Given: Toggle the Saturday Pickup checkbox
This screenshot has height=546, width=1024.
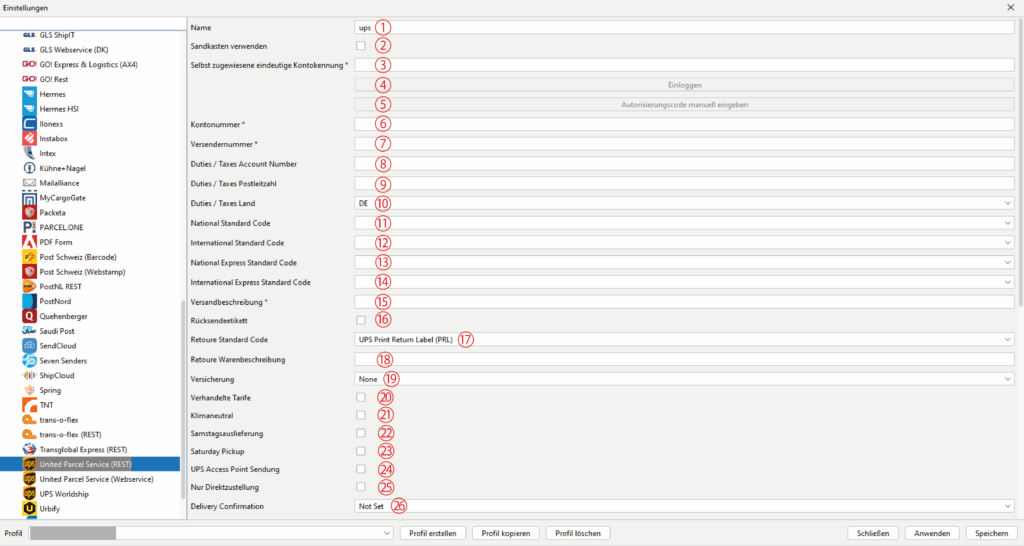Looking at the screenshot, I should coord(360,451).
